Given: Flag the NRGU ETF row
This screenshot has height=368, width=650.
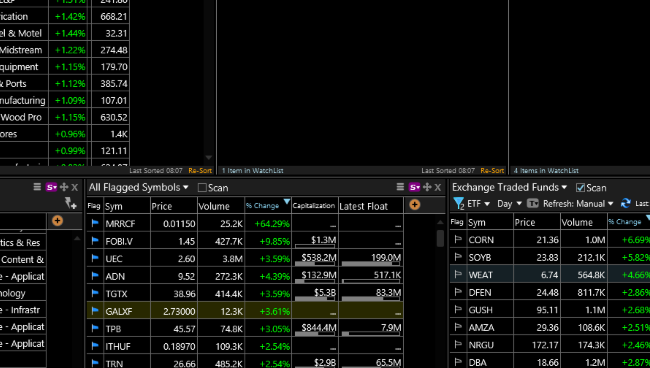Looking at the screenshot, I should point(458,344).
